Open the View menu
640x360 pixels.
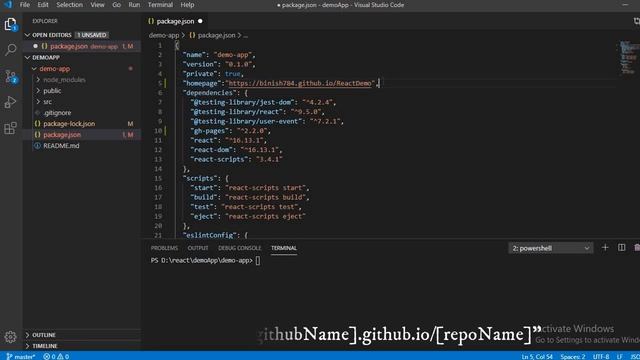tap(97, 5)
